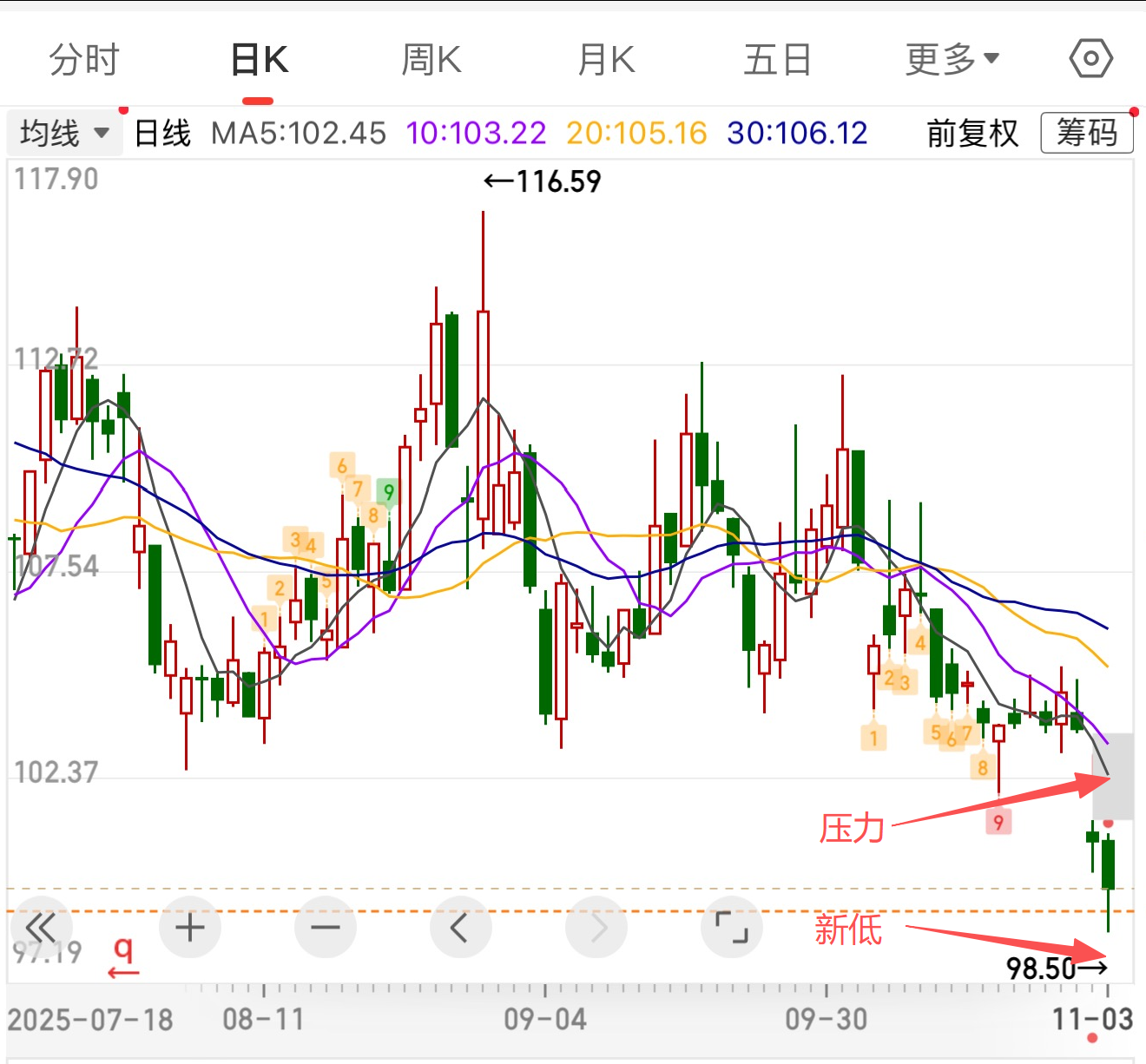Select the 月K monthly chart tab
Image resolution: width=1146 pixels, height=1064 pixels.
click(606, 60)
